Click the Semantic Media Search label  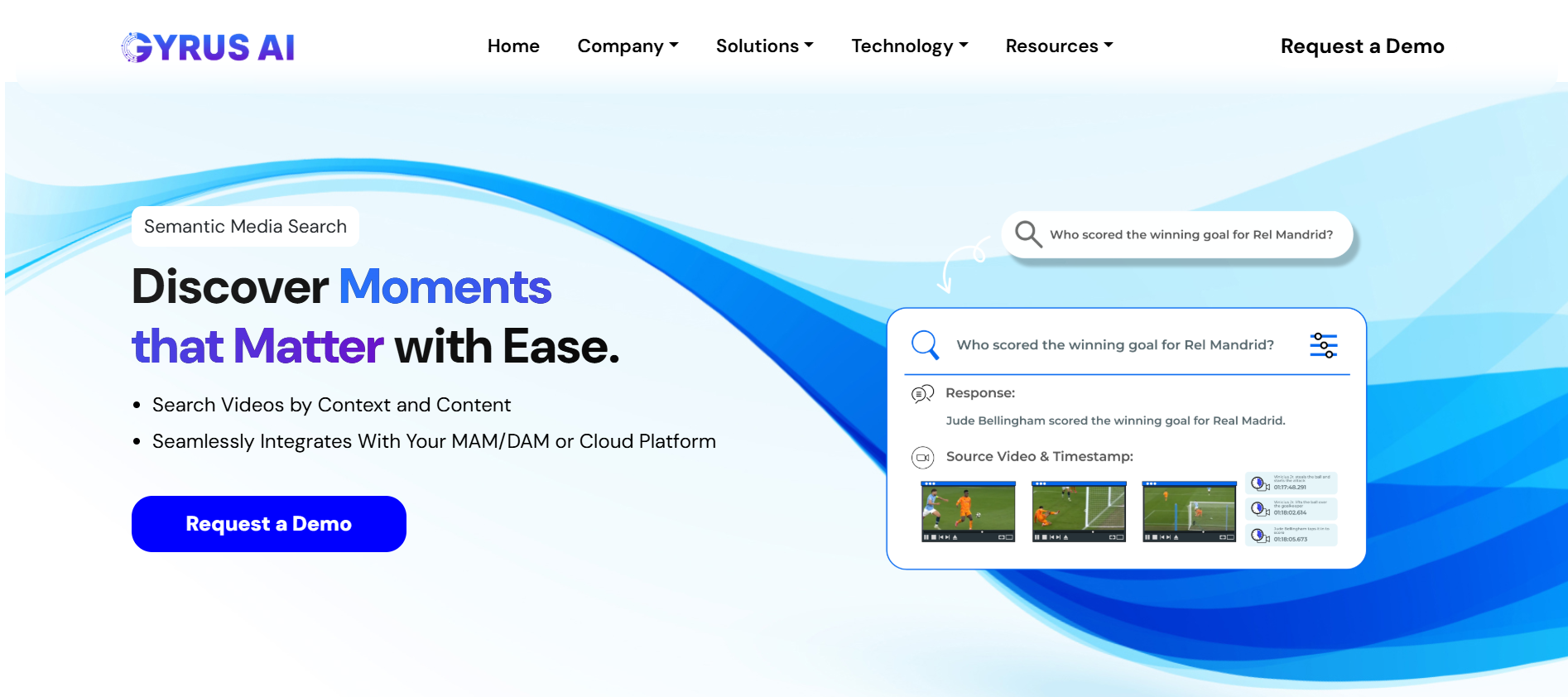tap(245, 227)
